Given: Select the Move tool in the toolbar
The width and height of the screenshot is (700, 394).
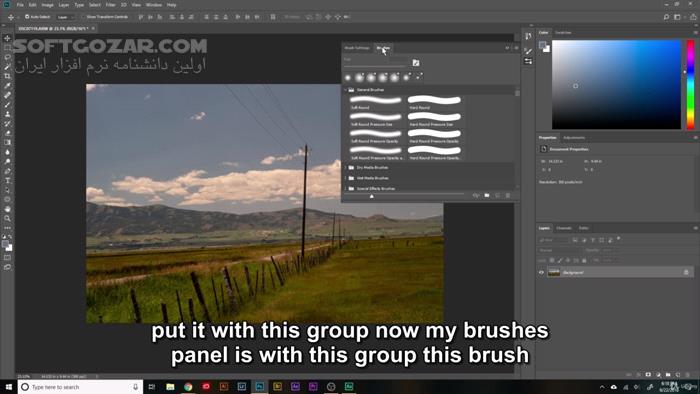Looking at the screenshot, I should click(x=7, y=38).
